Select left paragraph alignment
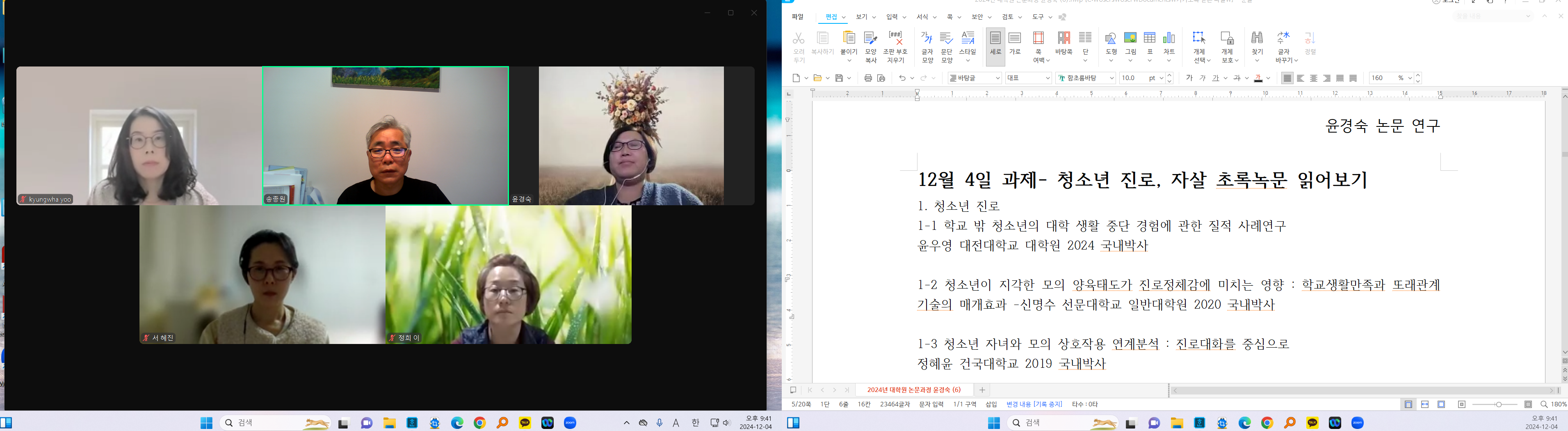The height and width of the screenshot is (431, 1568). click(x=1301, y=78)
